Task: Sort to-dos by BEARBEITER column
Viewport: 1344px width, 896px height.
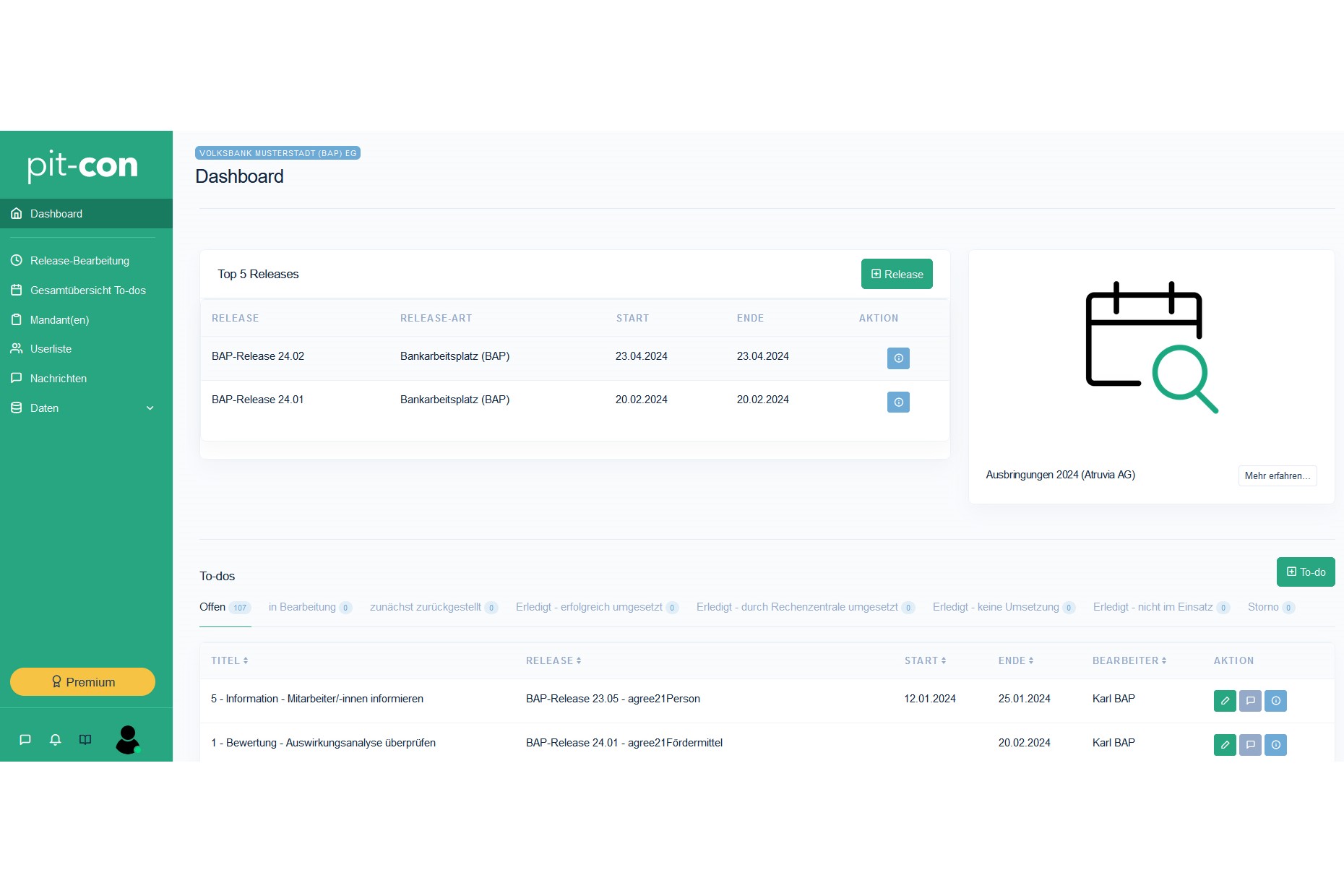Action: 1129,660
